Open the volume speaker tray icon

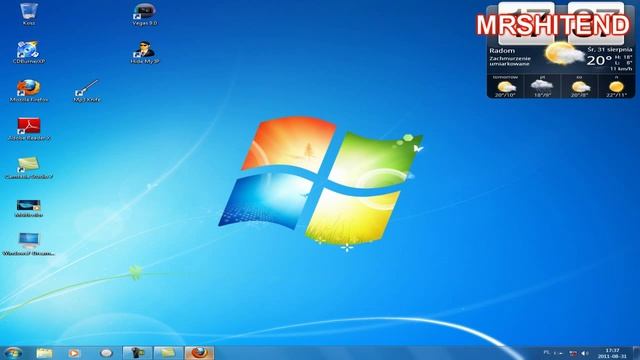tap(585, 353)
